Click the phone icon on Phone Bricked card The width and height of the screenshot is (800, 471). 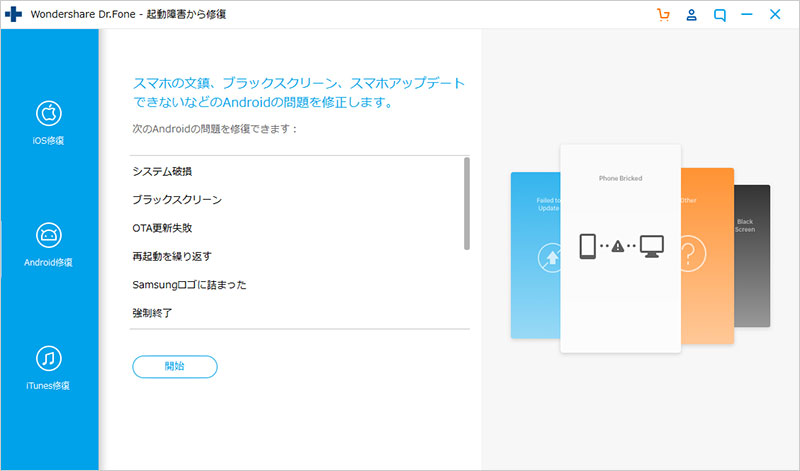(588, 246)
